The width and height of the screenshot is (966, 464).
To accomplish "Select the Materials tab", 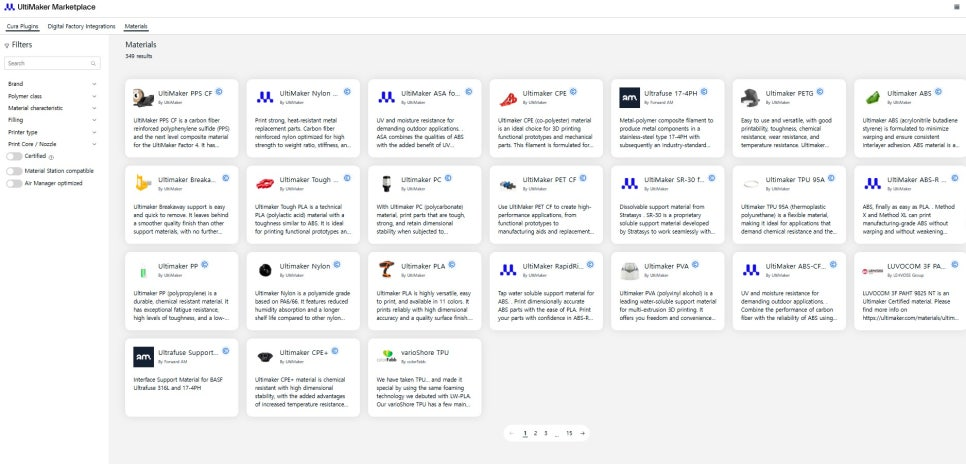I will [136, 26].
